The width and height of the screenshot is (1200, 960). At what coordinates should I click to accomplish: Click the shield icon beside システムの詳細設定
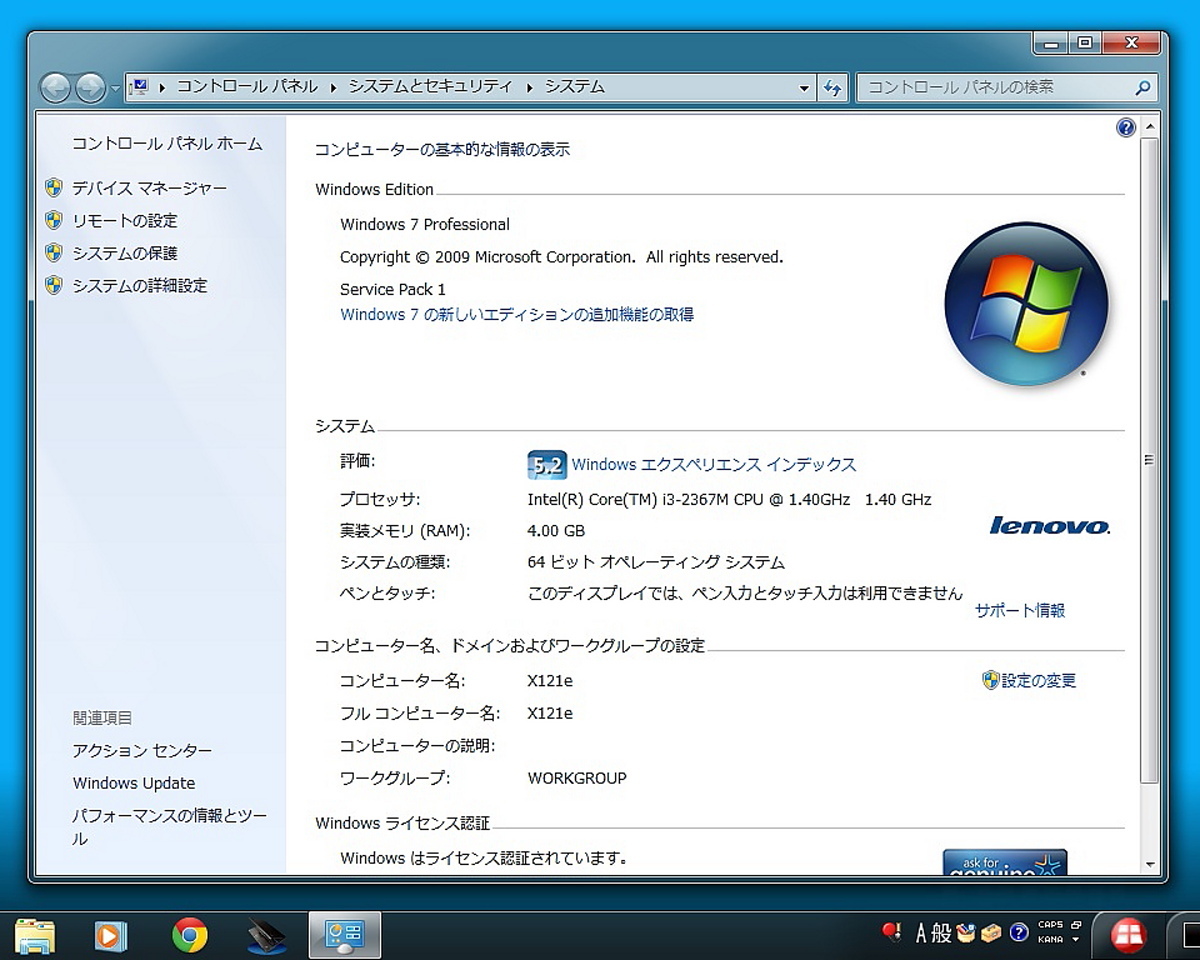pyautogui.click(x=54, y=286)
